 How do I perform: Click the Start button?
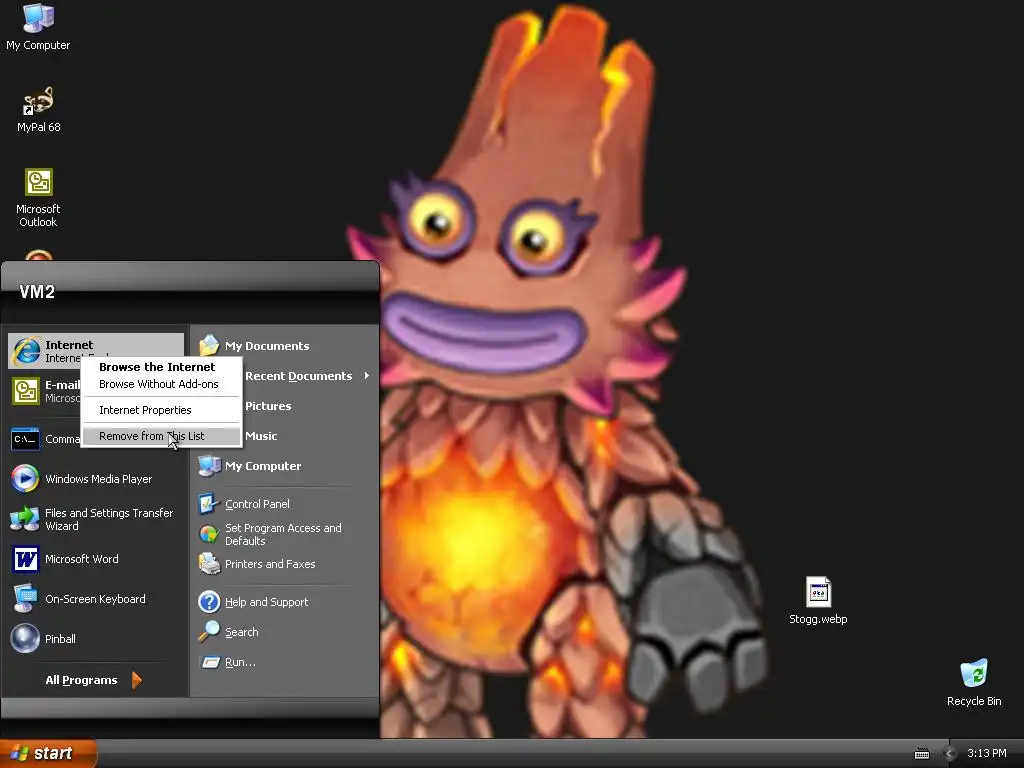pos(48,754)
